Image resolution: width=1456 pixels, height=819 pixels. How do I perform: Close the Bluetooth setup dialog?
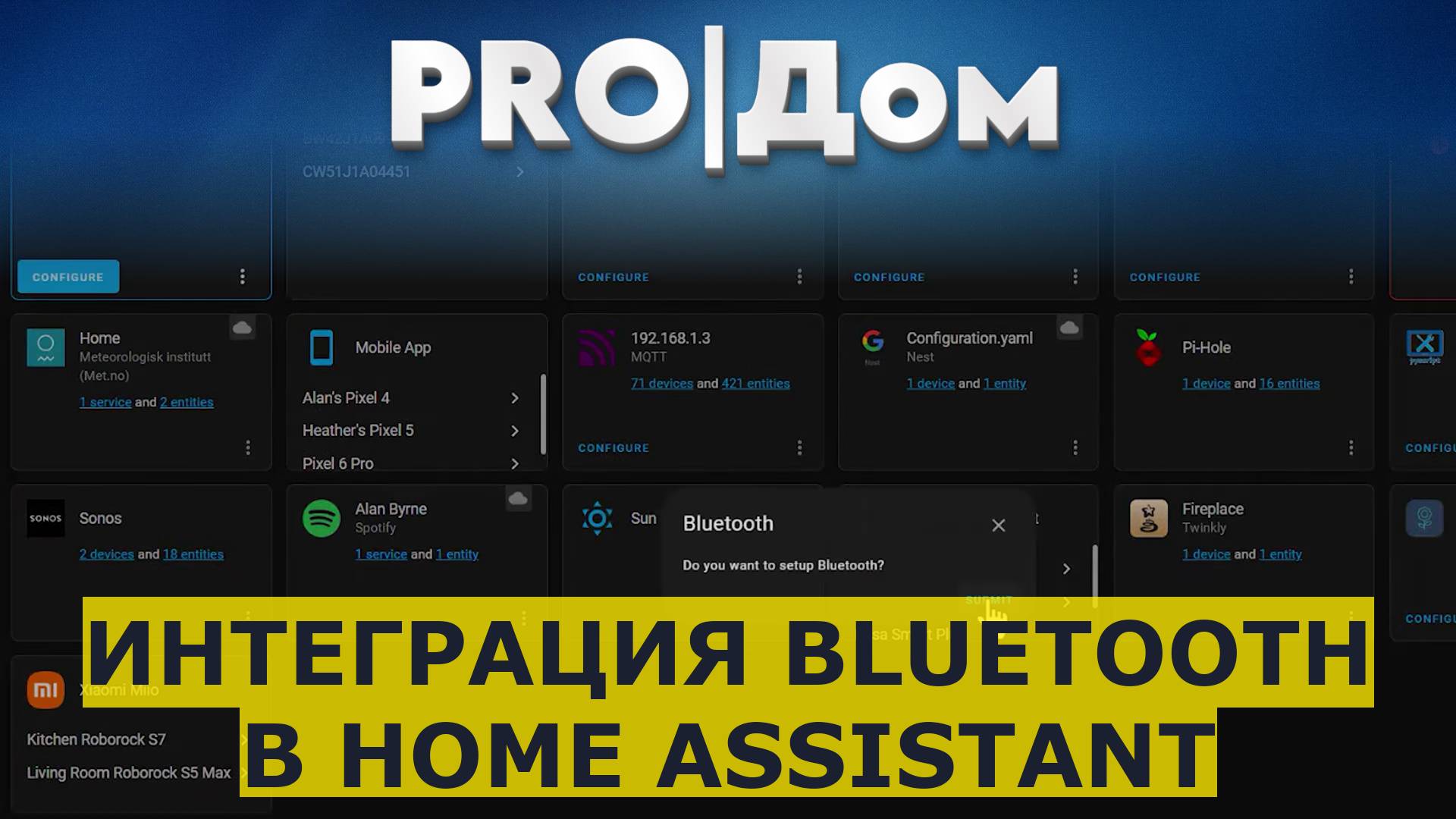[x=997, y=525]
